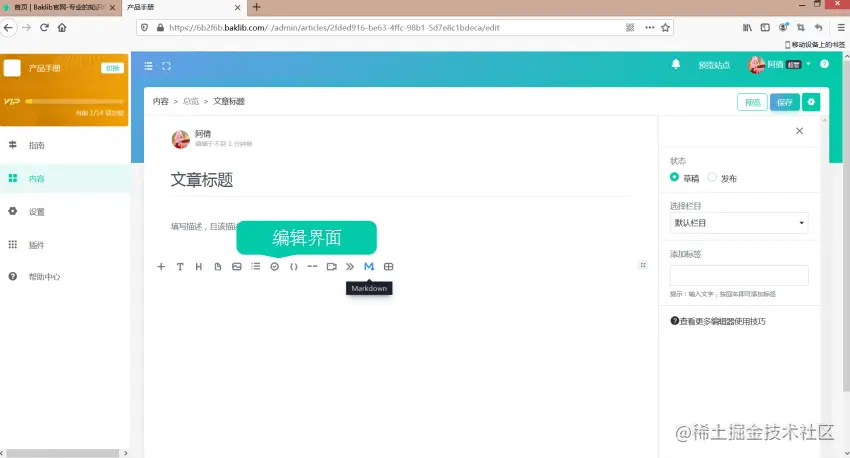Viewport: 850px width, 458px height.
Task: Click the VIP usage progress bar
Action: coord(74,101)
